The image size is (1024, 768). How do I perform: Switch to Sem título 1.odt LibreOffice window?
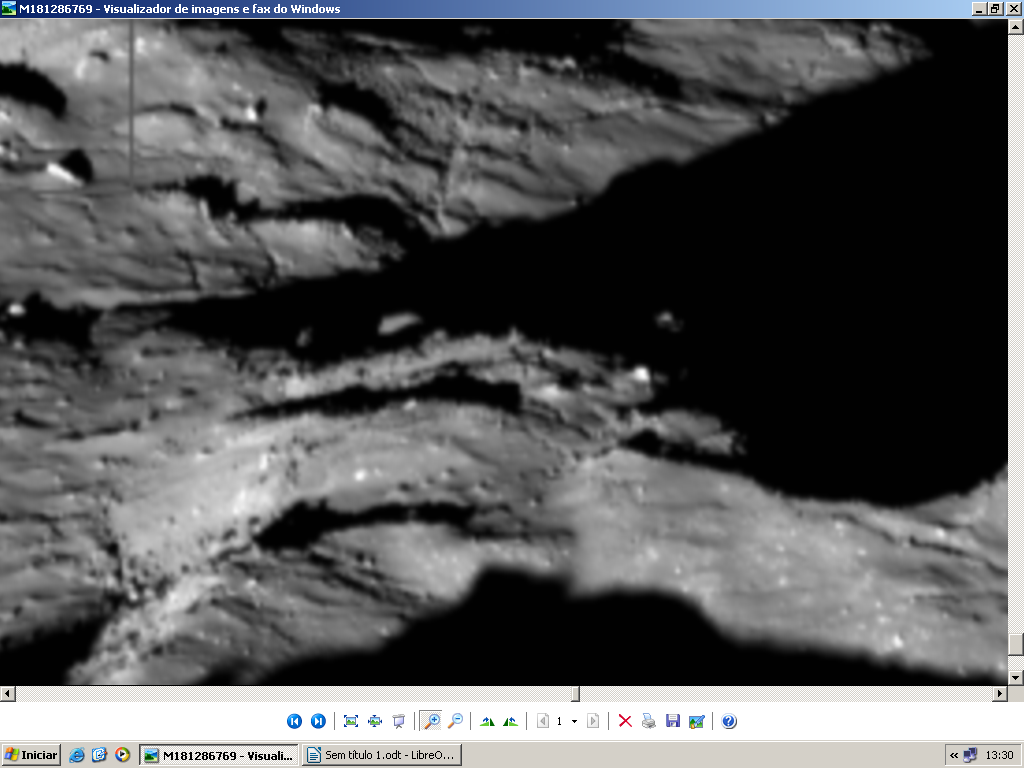382,755
